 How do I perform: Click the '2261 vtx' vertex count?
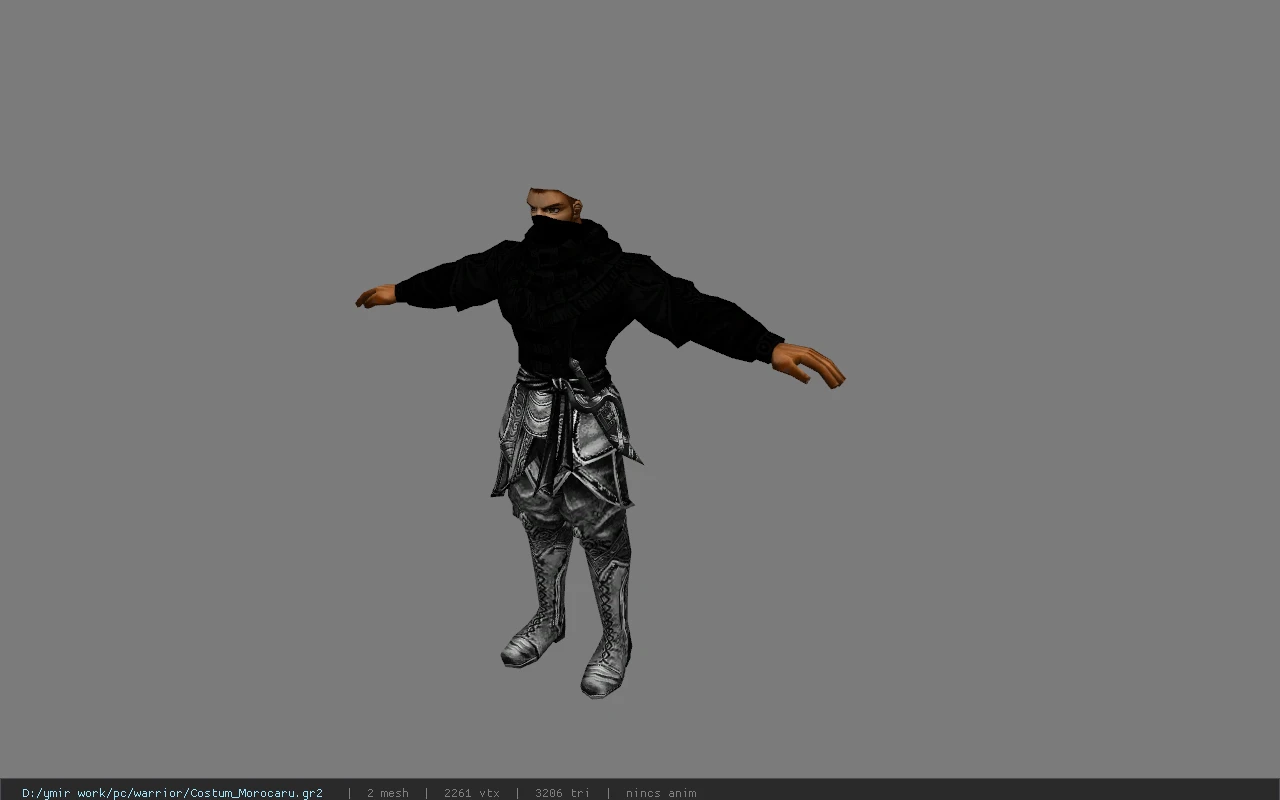(x=471, y=793)
